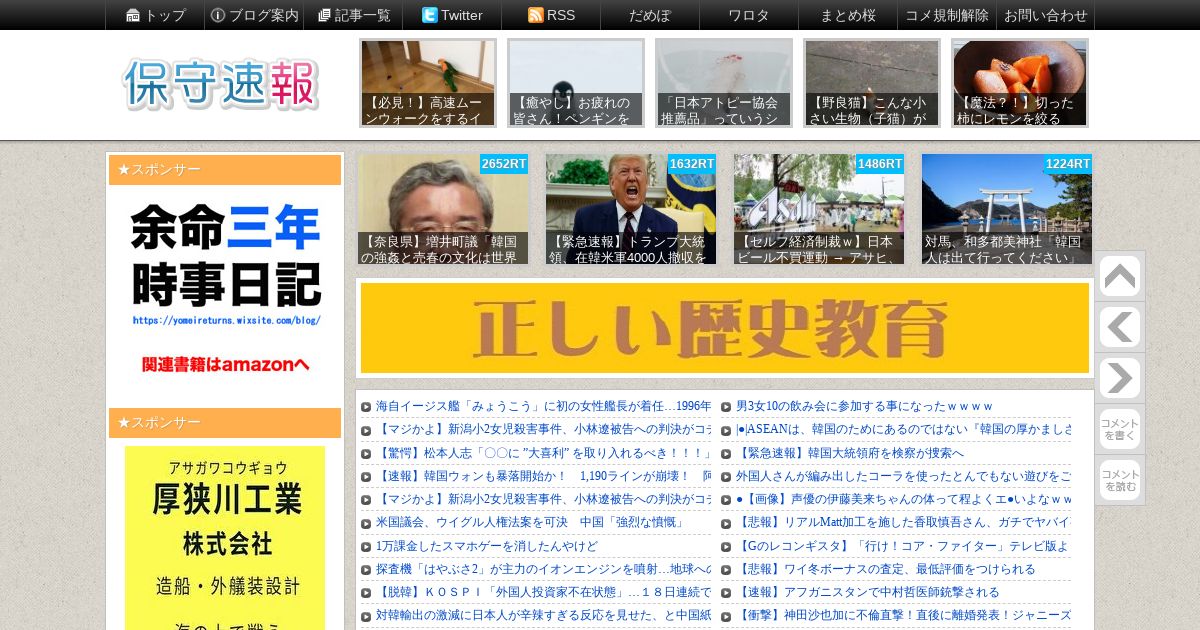Click the Twitter bird icon
Image resolution: width=1200 pixels, height=630 pixels.
point(429,15)
